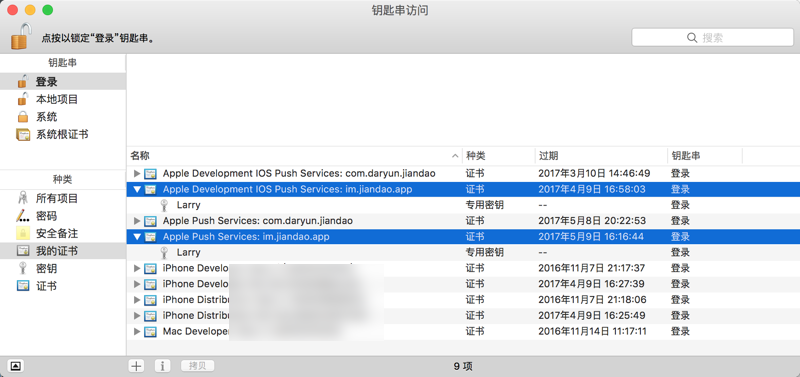The width and height of the screenshot is (800, 377).
Task: Click the add item plus button
Action: pyautogui.click(x=136, y=366)
